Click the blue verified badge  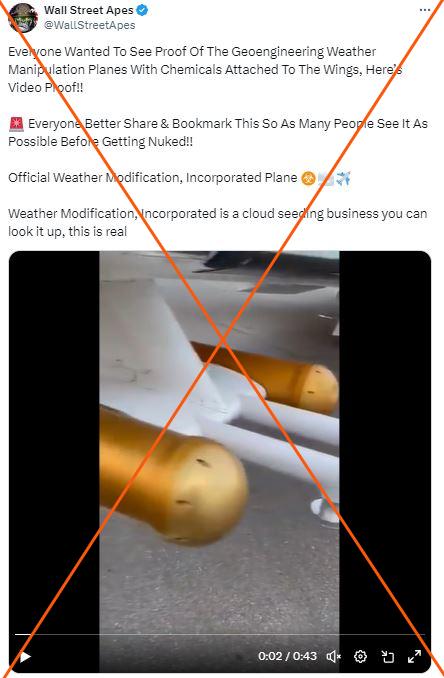tap(142, 10)
